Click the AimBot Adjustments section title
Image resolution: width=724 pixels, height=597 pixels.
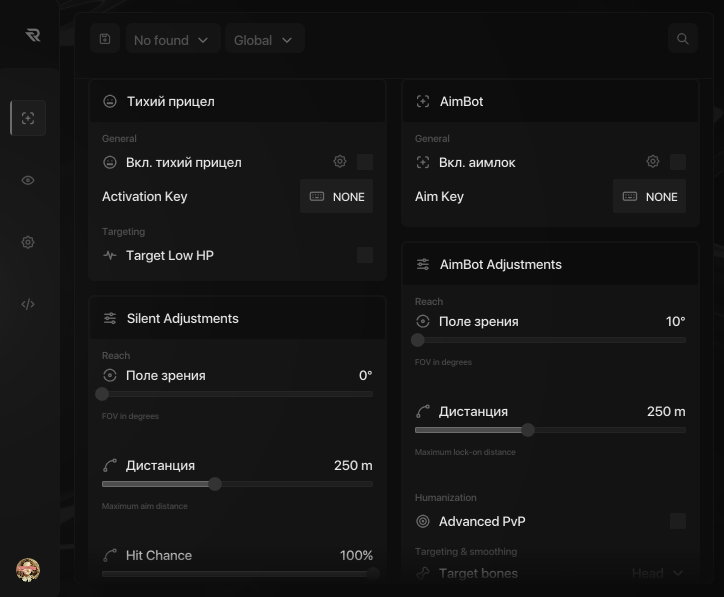click(x=501, y=265)
